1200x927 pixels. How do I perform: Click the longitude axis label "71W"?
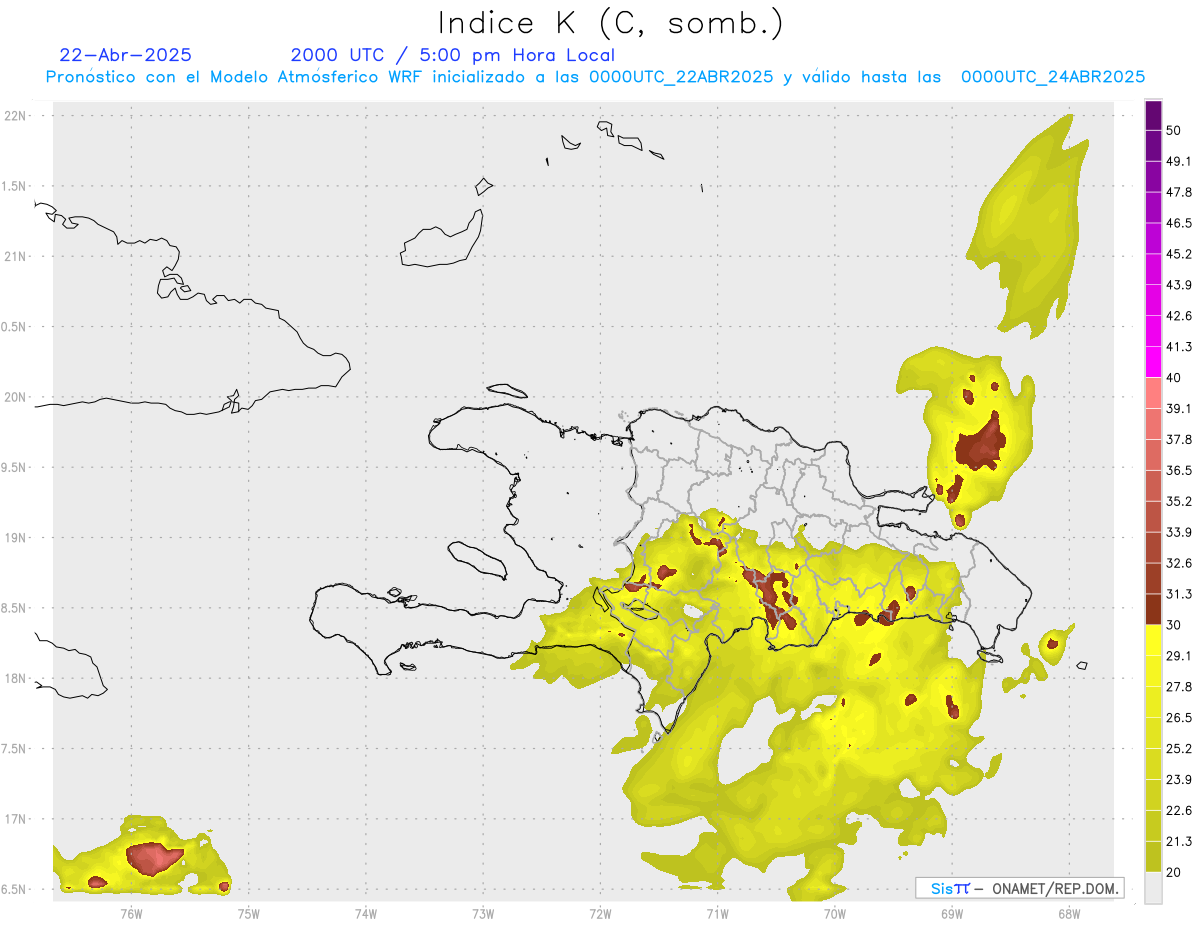pyautogui.click(x=717, y=914)
